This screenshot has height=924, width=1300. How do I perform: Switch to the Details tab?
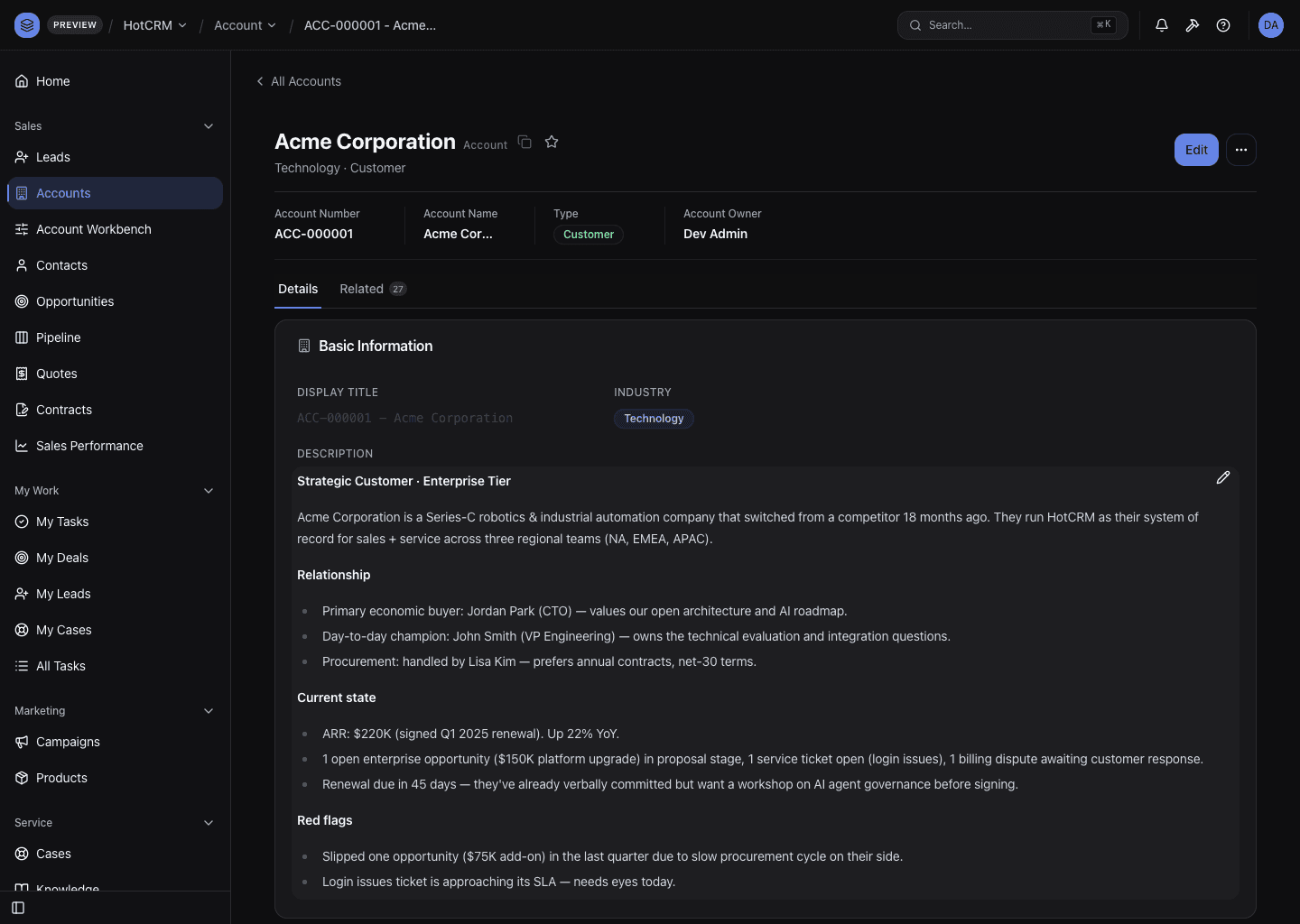click(298, 289)
